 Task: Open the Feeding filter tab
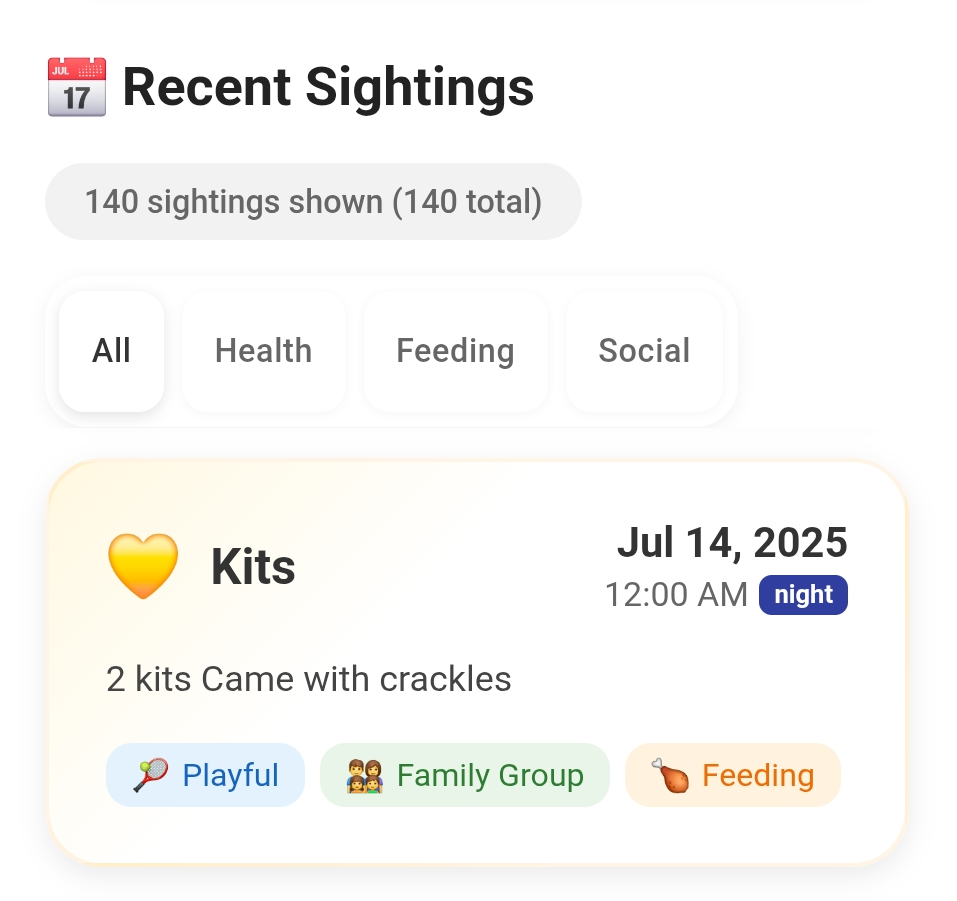pyautogui.click(x=455, y=351)
